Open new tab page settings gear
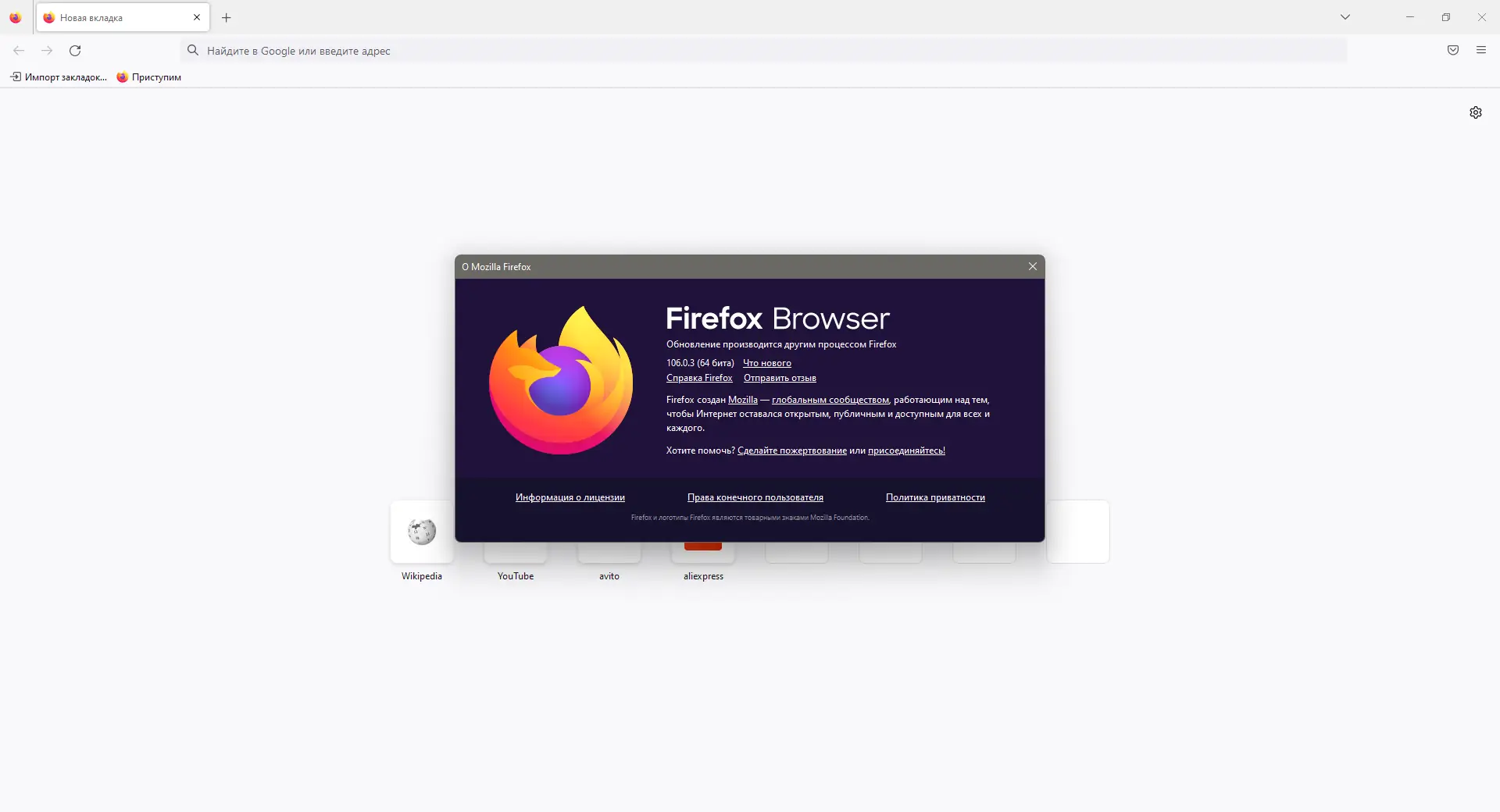Image resolution: width=1500 pixels, height=812 pixels. pos(1476,112)
